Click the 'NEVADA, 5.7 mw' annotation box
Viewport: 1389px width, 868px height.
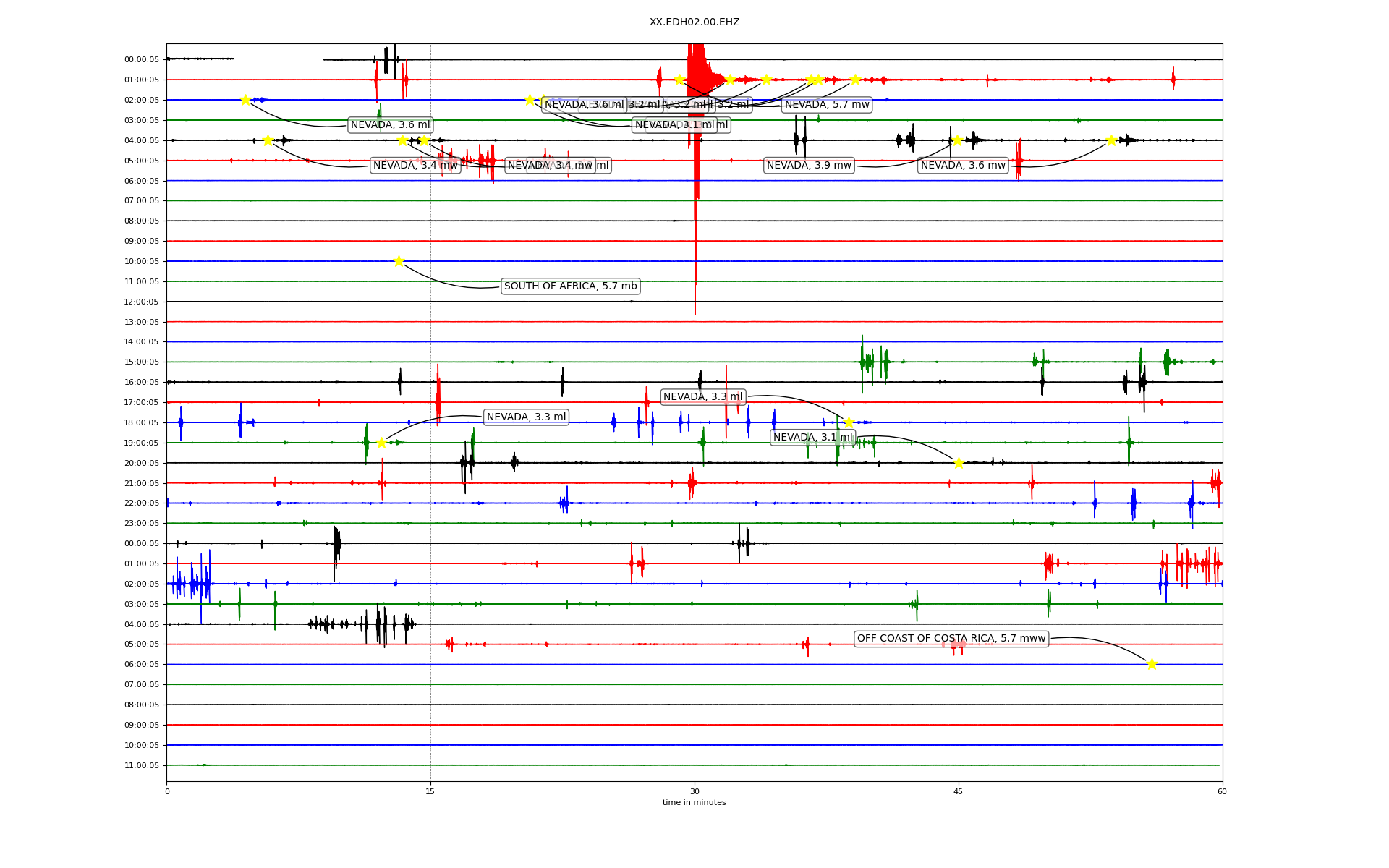click(827, 105)
